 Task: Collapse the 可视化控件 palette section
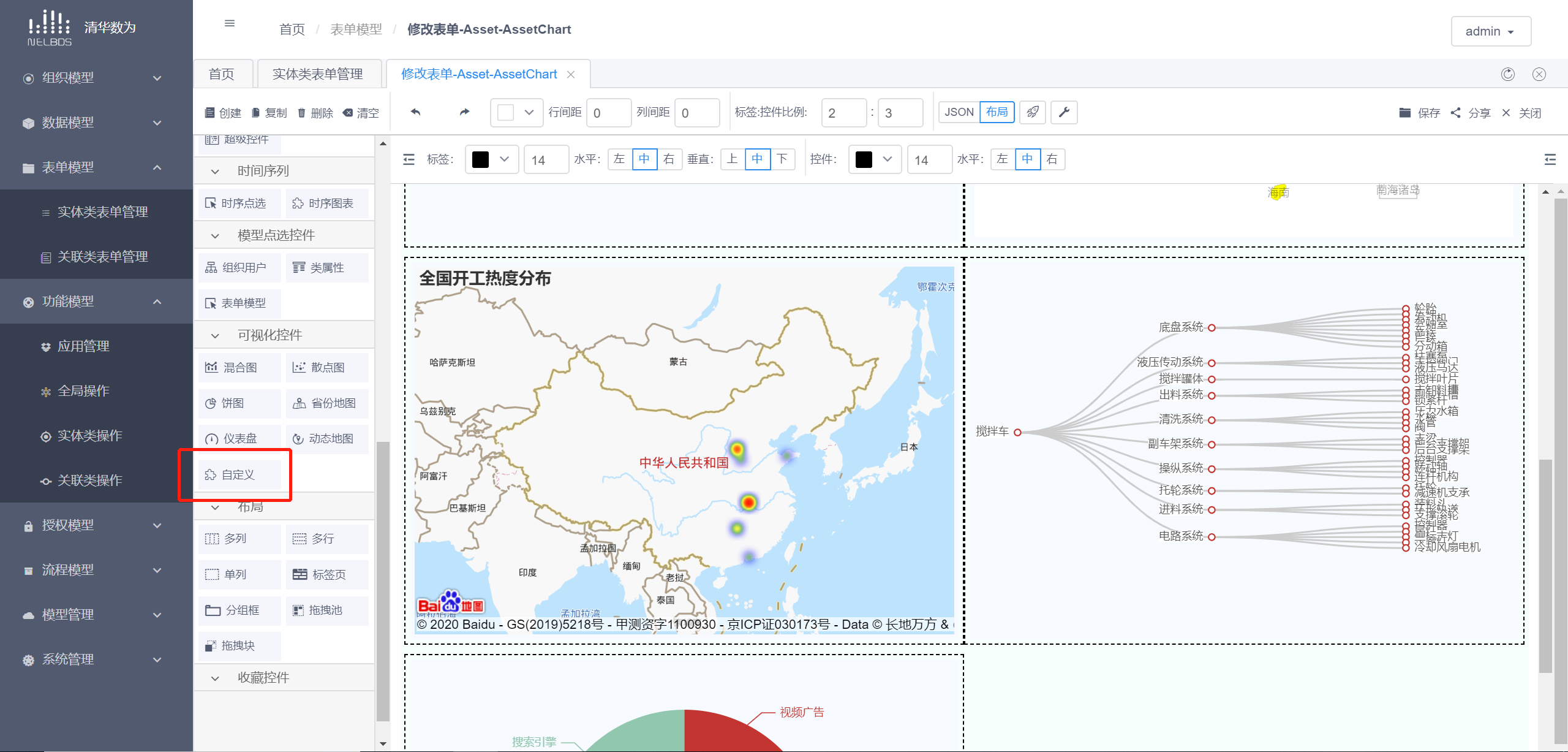point(284,335)
